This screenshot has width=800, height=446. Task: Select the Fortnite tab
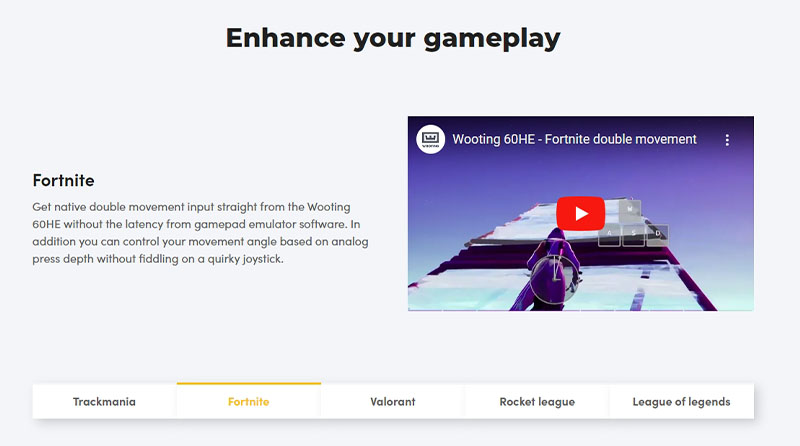coord(248,401)
